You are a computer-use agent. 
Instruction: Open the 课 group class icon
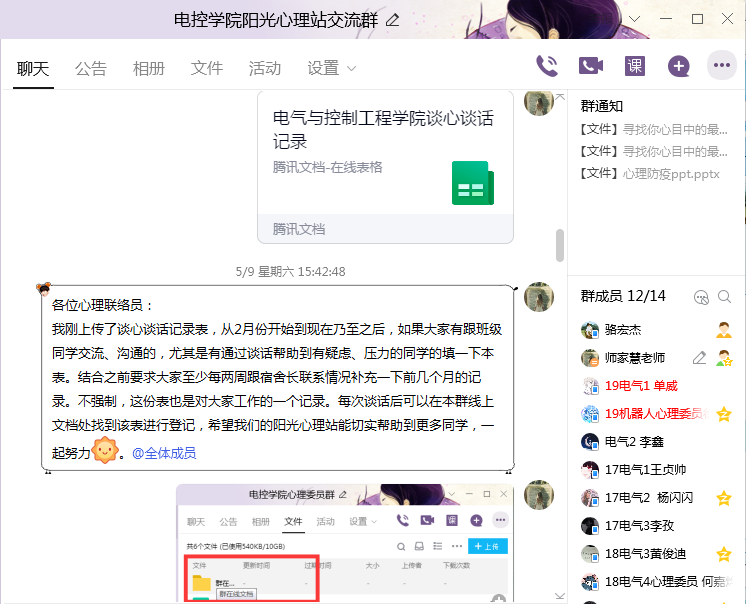click(635, 66)
